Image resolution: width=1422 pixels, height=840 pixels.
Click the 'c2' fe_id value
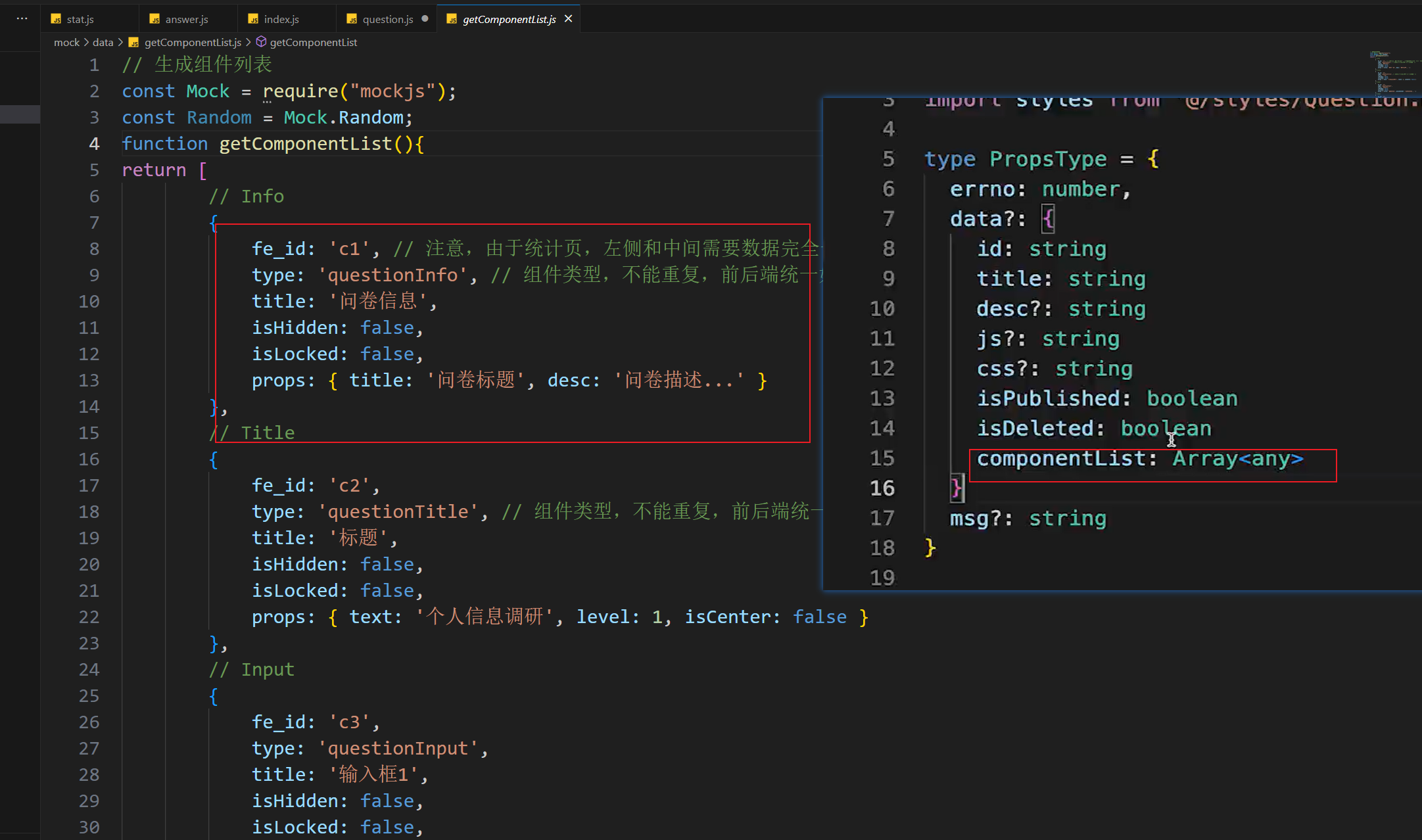pyautogui.click(x=349, y=485)
